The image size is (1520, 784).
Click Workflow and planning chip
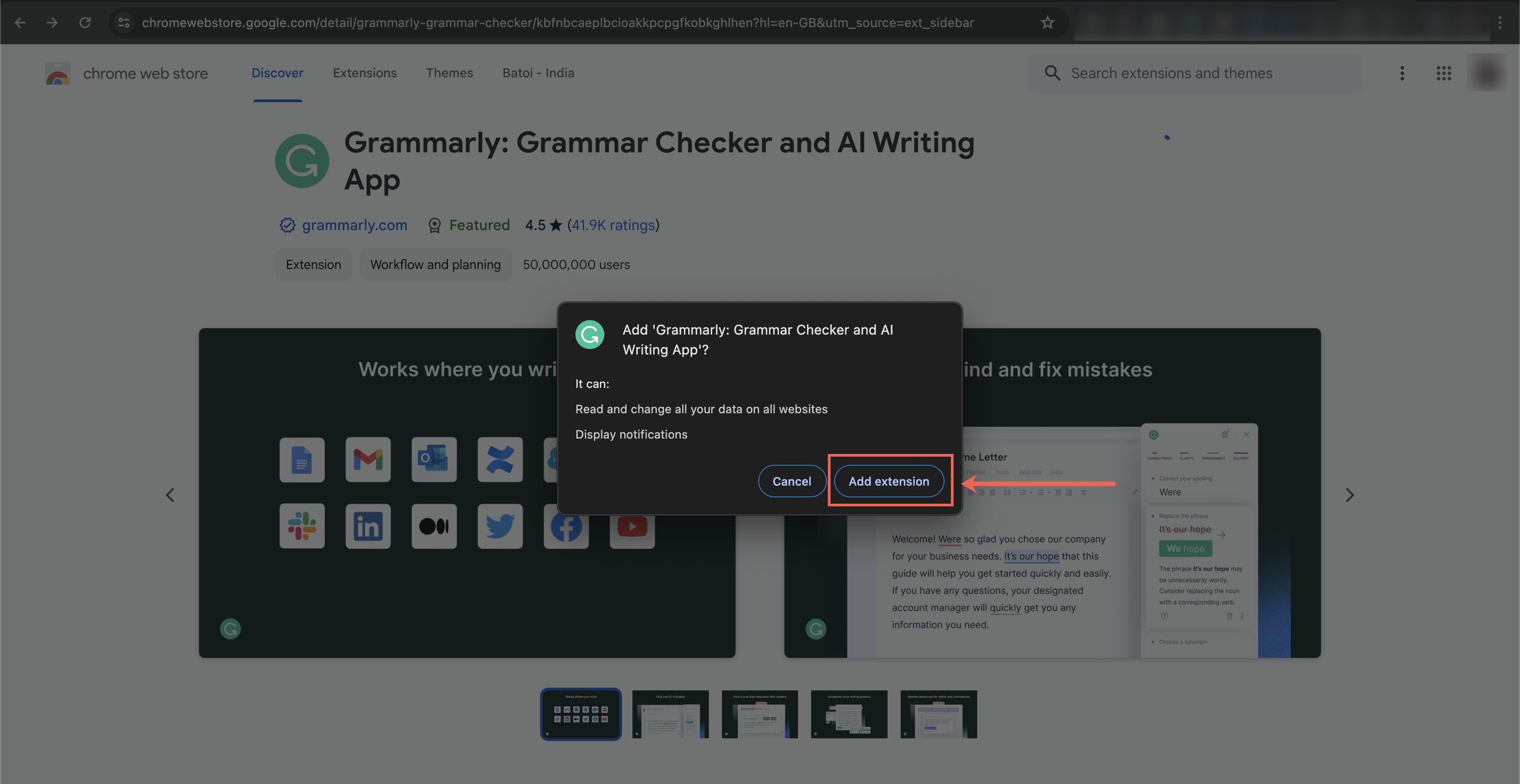[x=436, y=264]
